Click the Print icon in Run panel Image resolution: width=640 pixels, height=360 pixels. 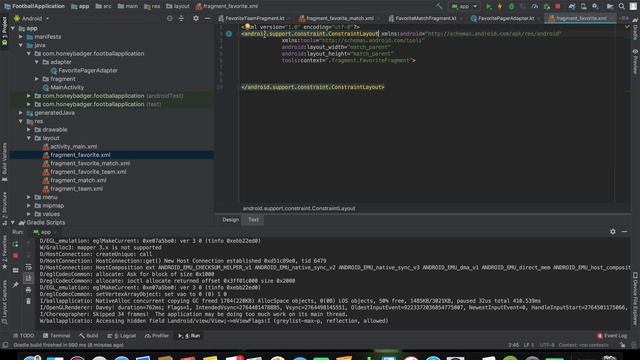click(28, 290)
